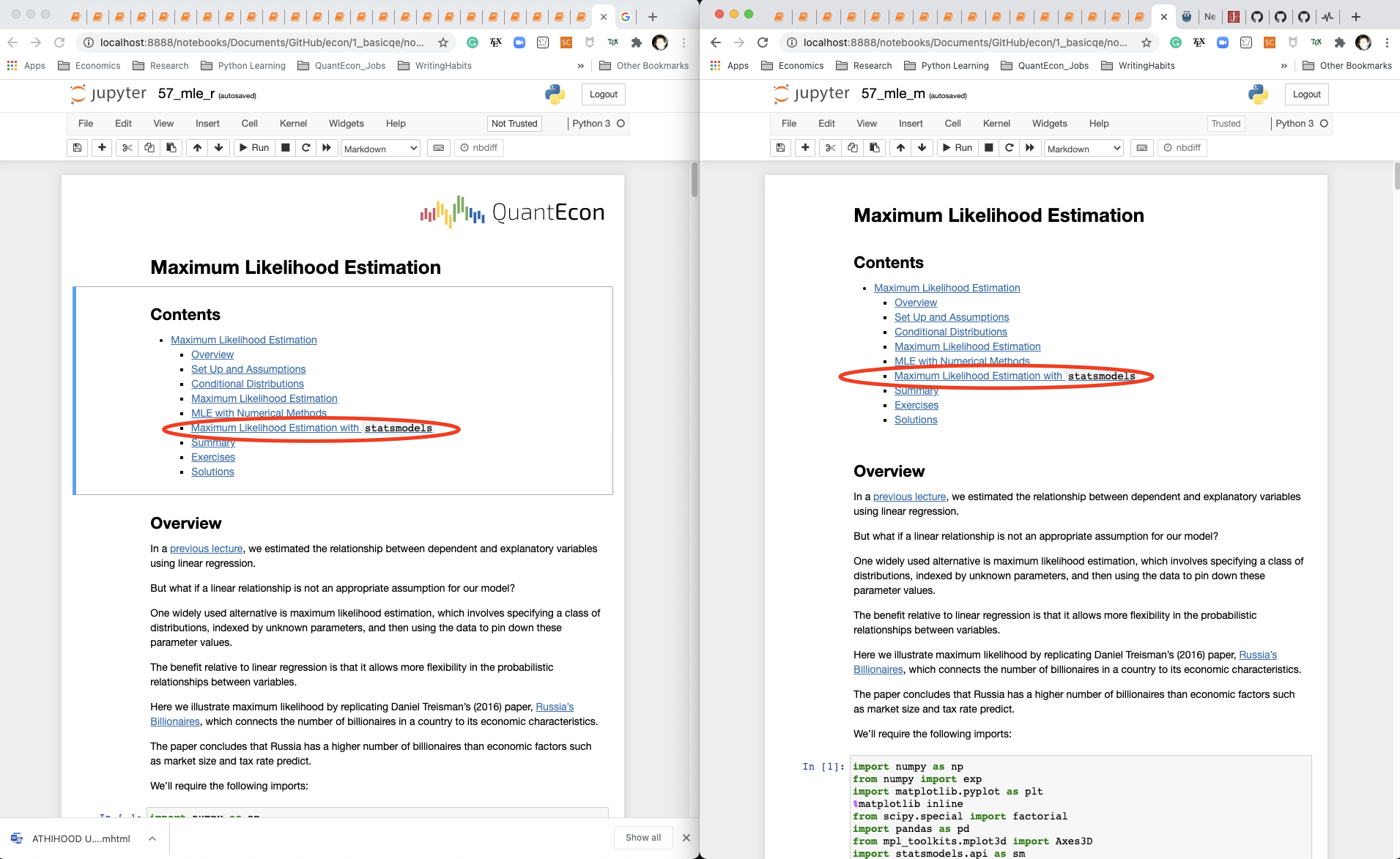Expand ATHIHOOD download item options arrow
The image size is (1400, 859).
[x=152, y=838]
